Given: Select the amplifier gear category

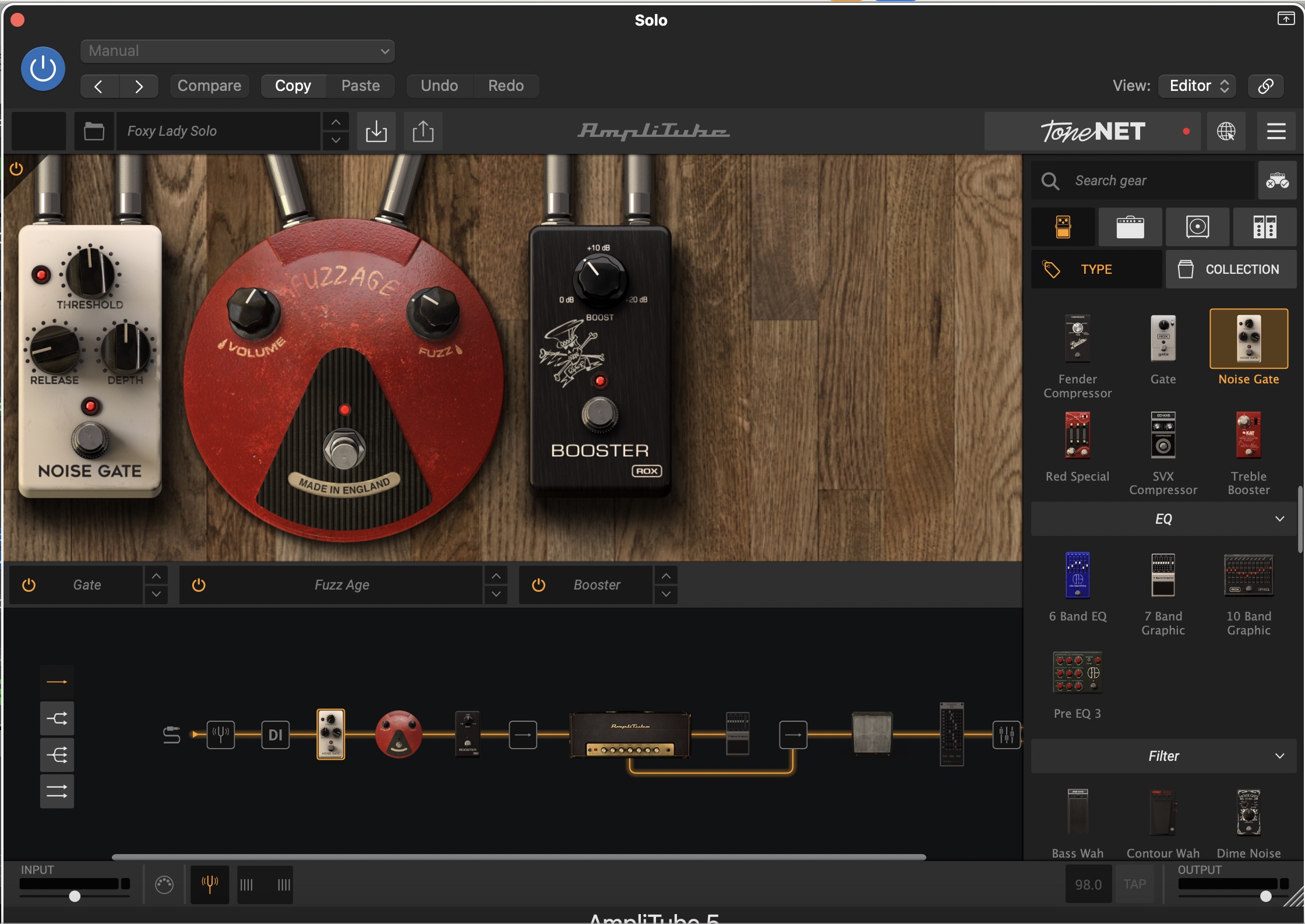Looking at the screenshot, I should (x=1130, y=227).
